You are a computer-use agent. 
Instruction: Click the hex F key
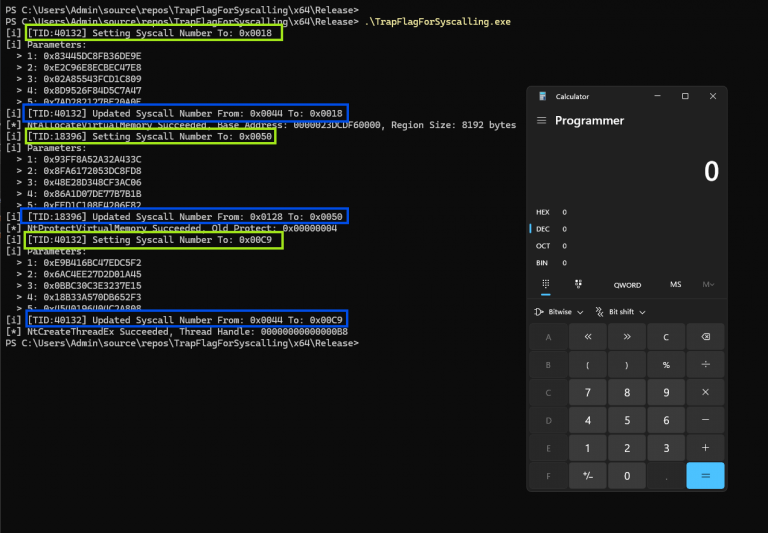pos(549,476)
